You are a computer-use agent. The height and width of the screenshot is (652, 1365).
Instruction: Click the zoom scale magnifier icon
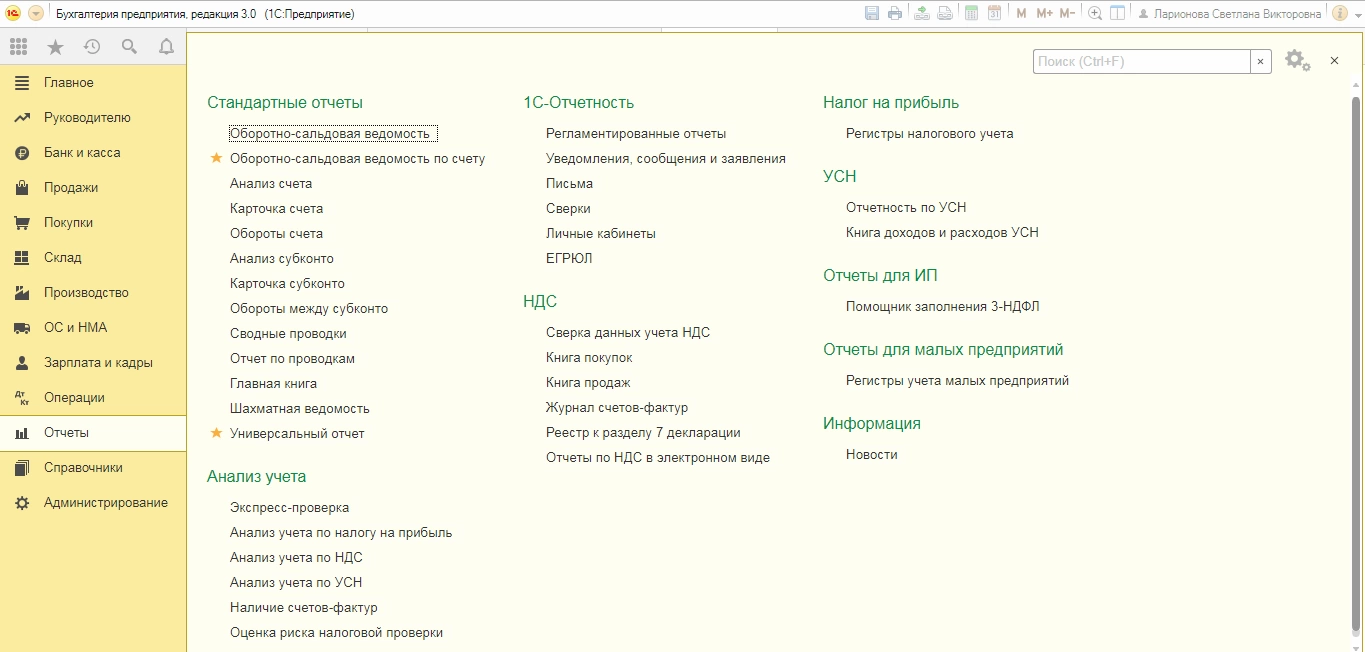(1095, 14)
